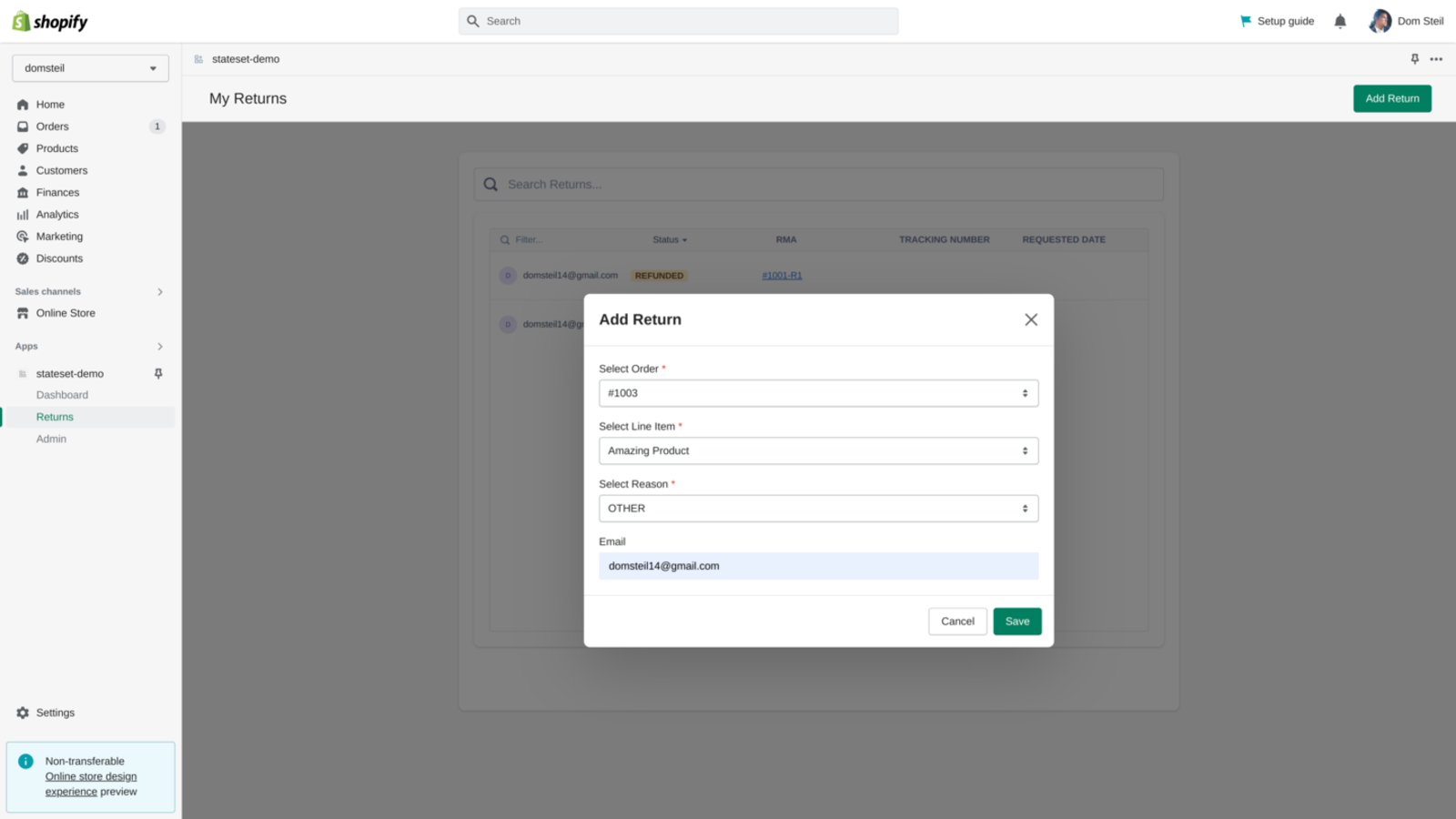Click the notification bell

1339,20
